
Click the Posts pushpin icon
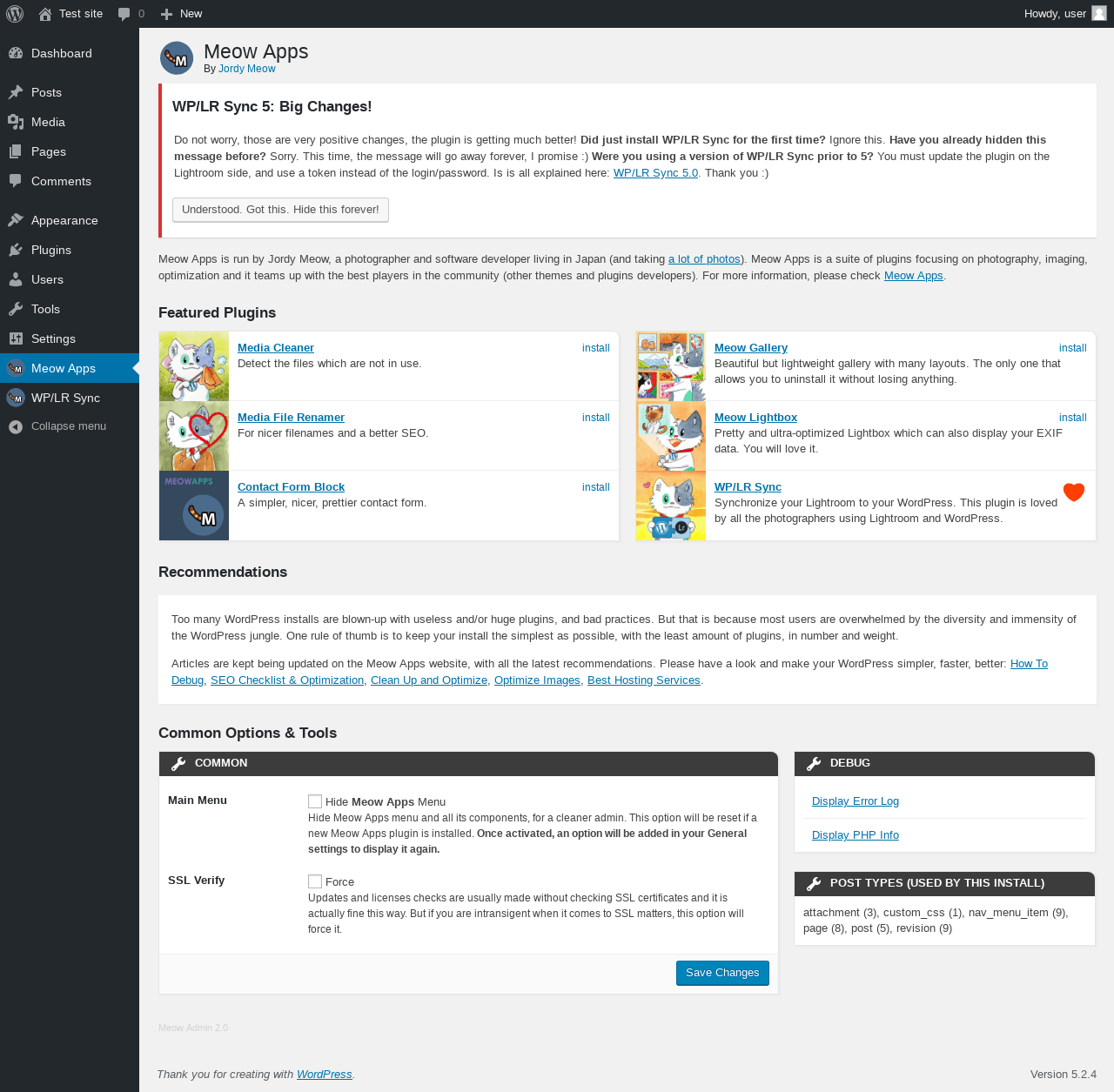16,92
